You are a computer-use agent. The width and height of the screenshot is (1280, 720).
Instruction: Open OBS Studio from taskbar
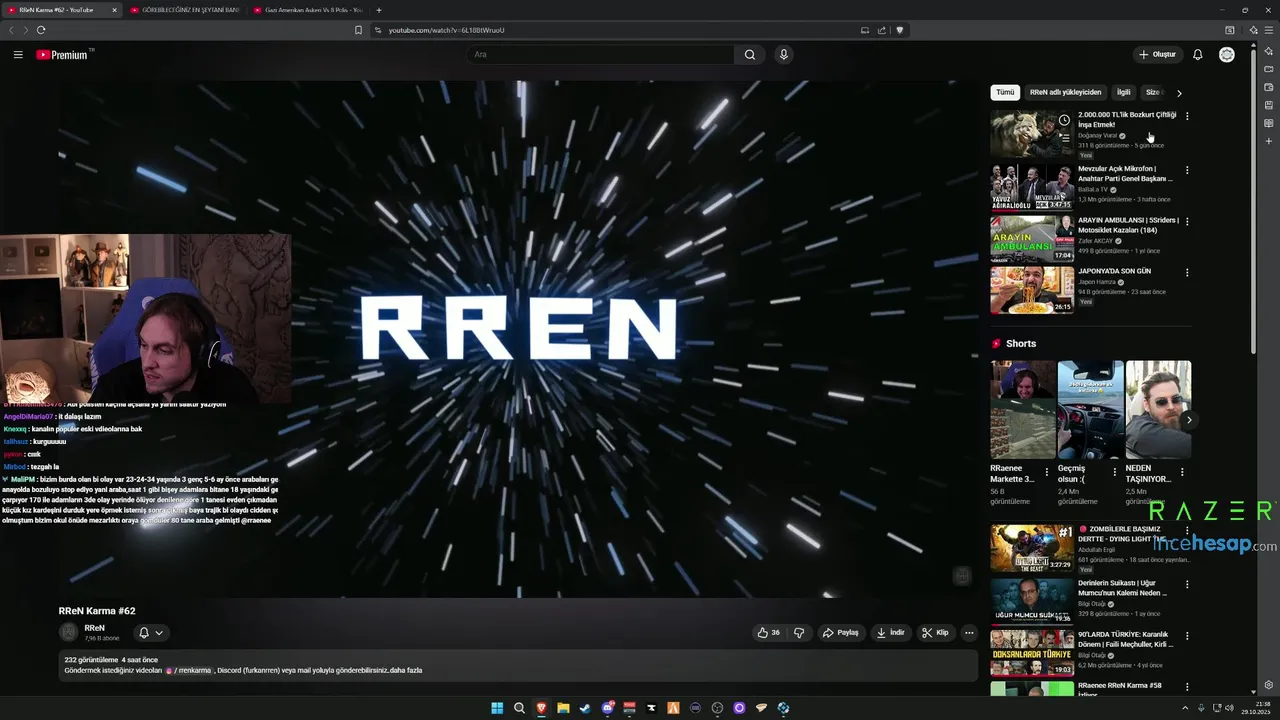pos(717,708)
